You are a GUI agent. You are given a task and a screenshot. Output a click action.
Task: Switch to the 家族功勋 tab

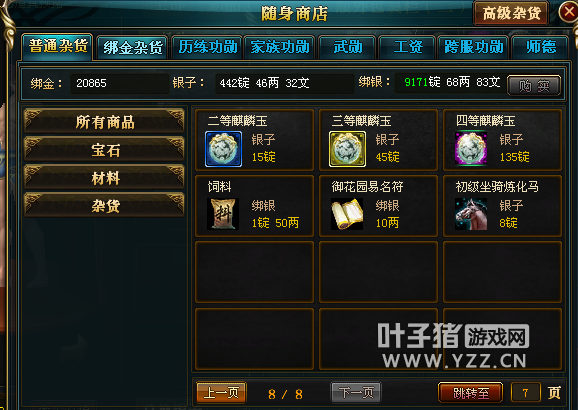tap(280, 47)
